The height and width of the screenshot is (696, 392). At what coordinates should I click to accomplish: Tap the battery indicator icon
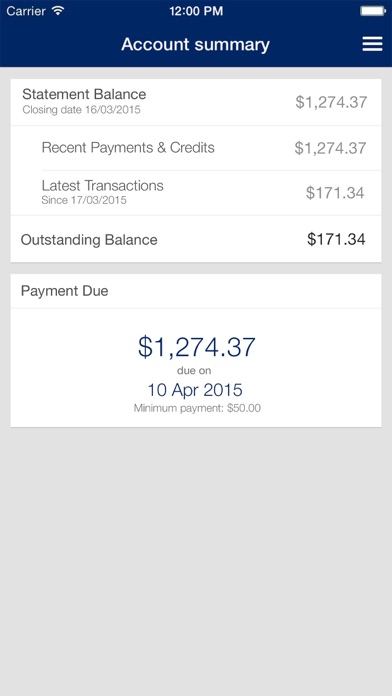[x=373, y=11]
